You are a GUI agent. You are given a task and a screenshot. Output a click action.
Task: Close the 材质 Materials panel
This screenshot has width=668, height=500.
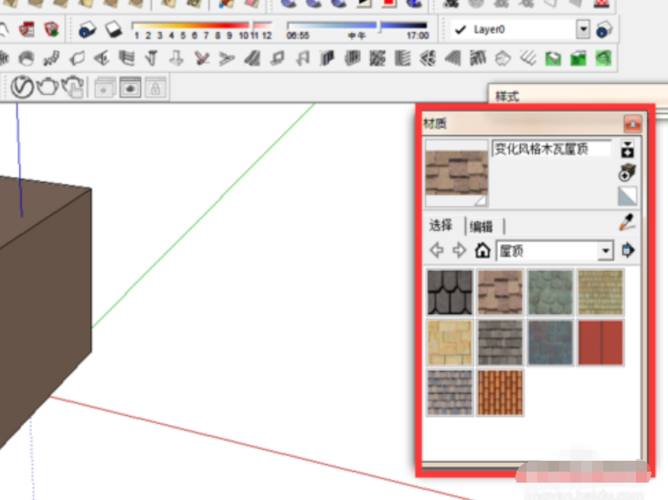[x=633, y=124]
